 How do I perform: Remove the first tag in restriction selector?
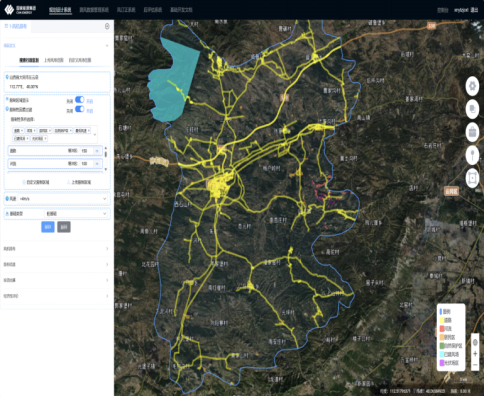[x=22, y=131]
